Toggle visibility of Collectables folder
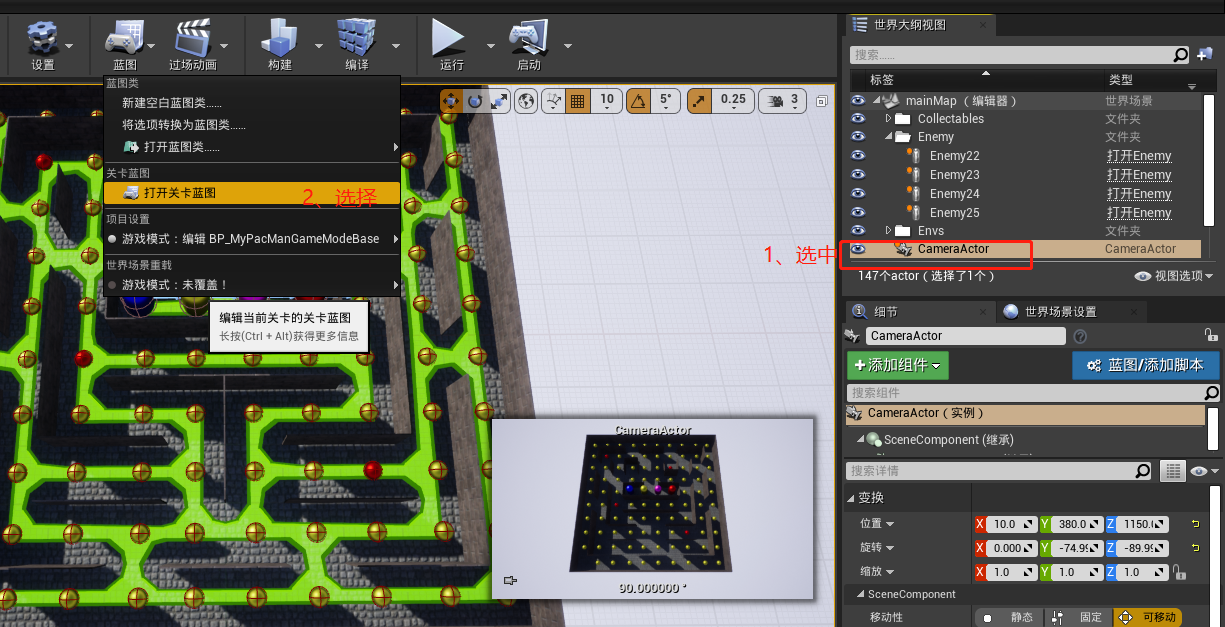1225x627 pixels. coord(858,118)
